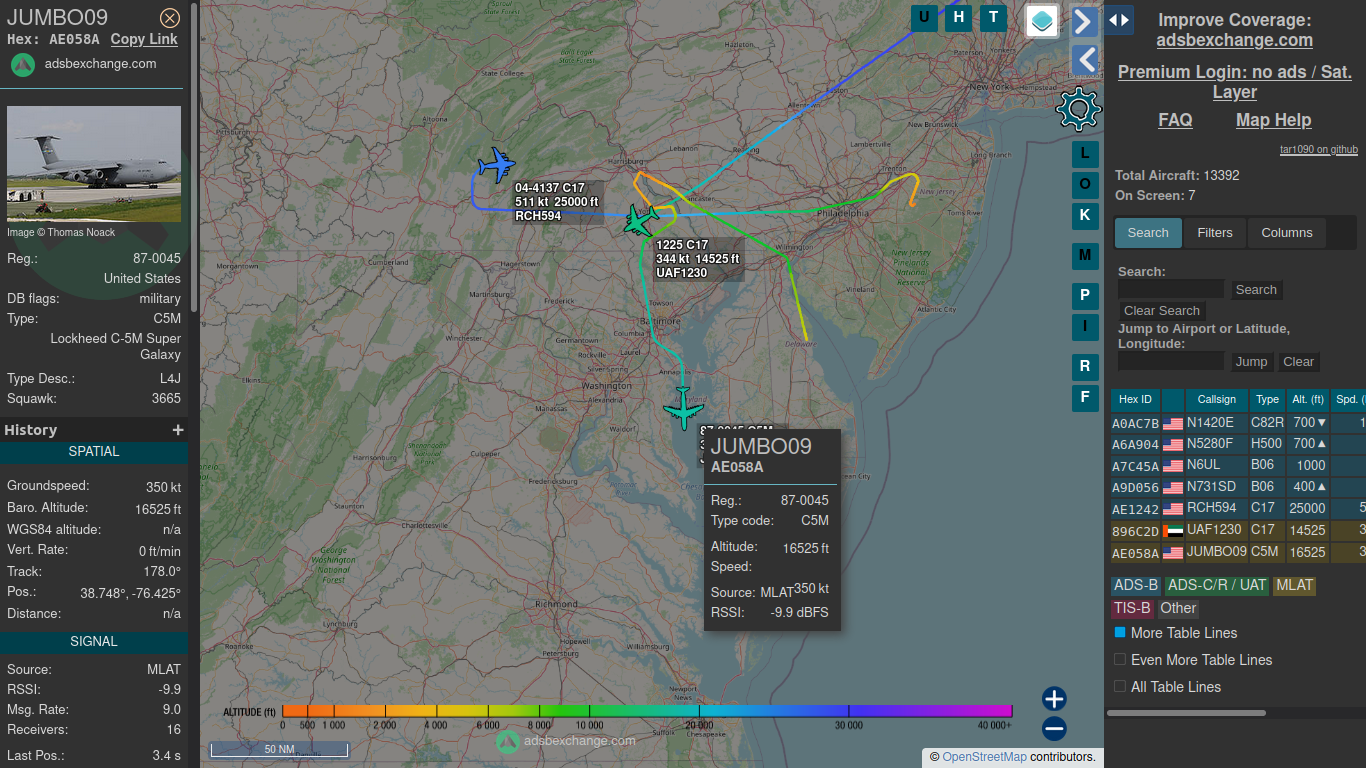Image resolution: width=1366 pixels, height=768 pixels.
Task: Select the UAF1230 green aircraft icon
Action: (x=641, y=220)
